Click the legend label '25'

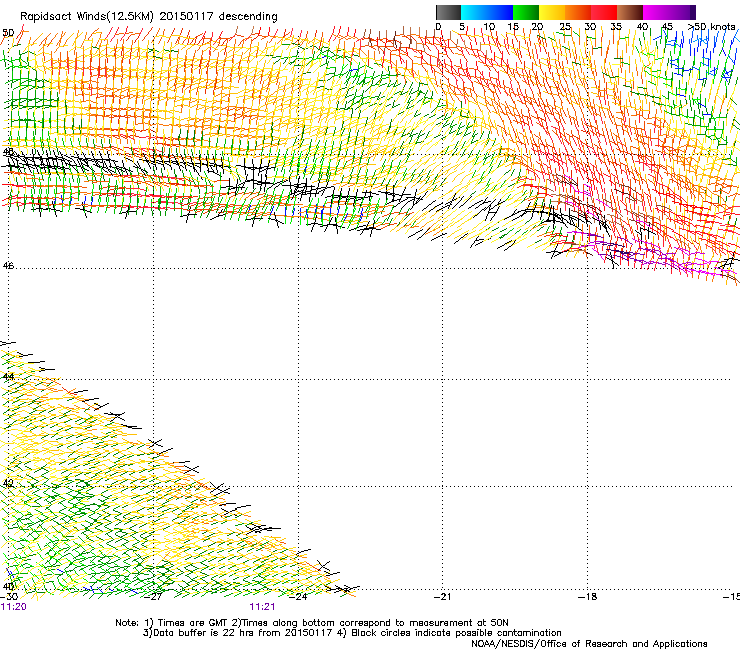[x=565, y=26]
